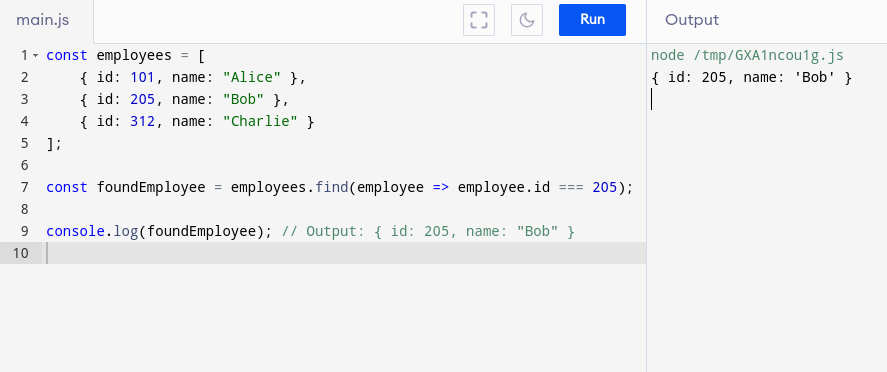Click line number 9 in the gutter
Screen dimensions: 887x372
(24, 232)
